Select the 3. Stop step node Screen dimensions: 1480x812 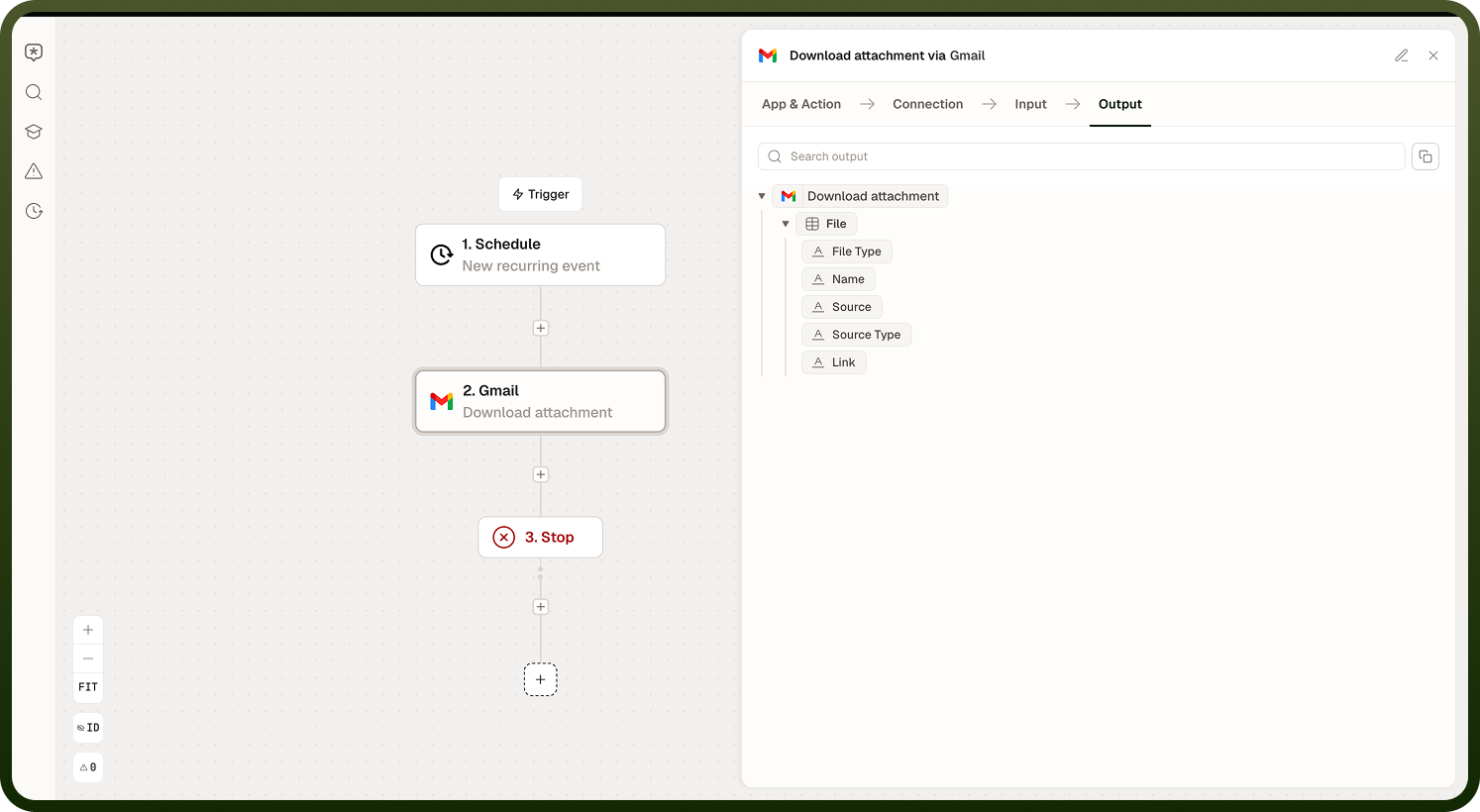(x=541, y=538)
